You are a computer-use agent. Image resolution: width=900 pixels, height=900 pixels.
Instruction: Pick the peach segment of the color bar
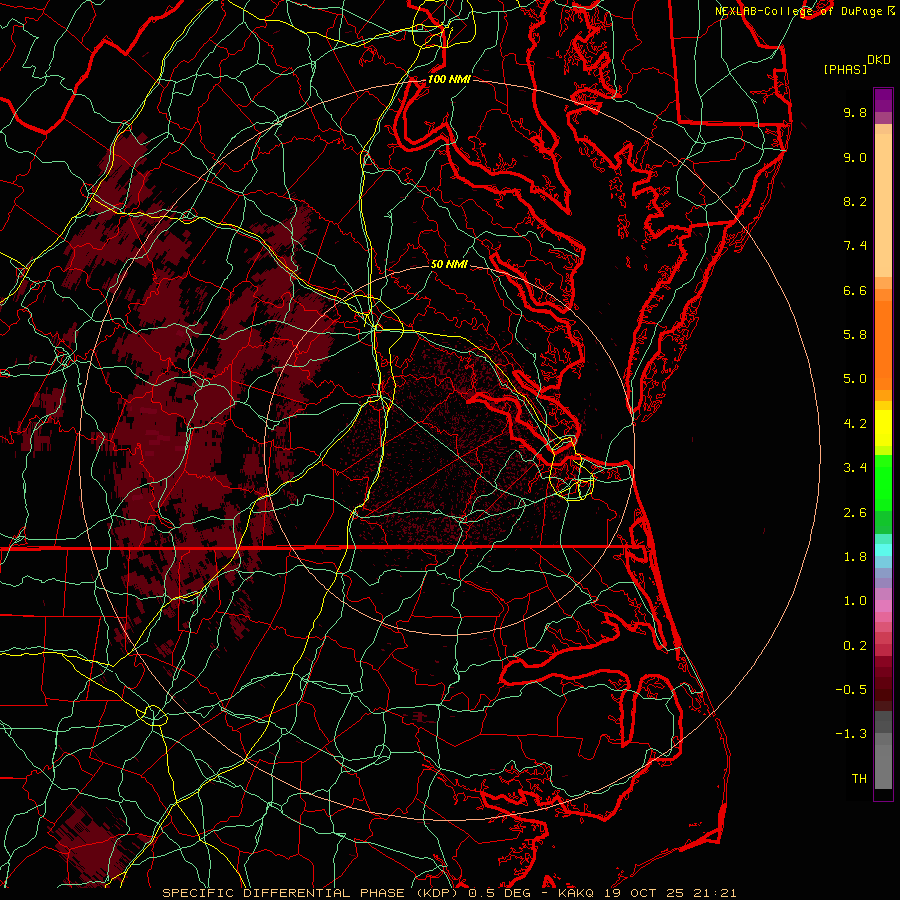point(883,205)
